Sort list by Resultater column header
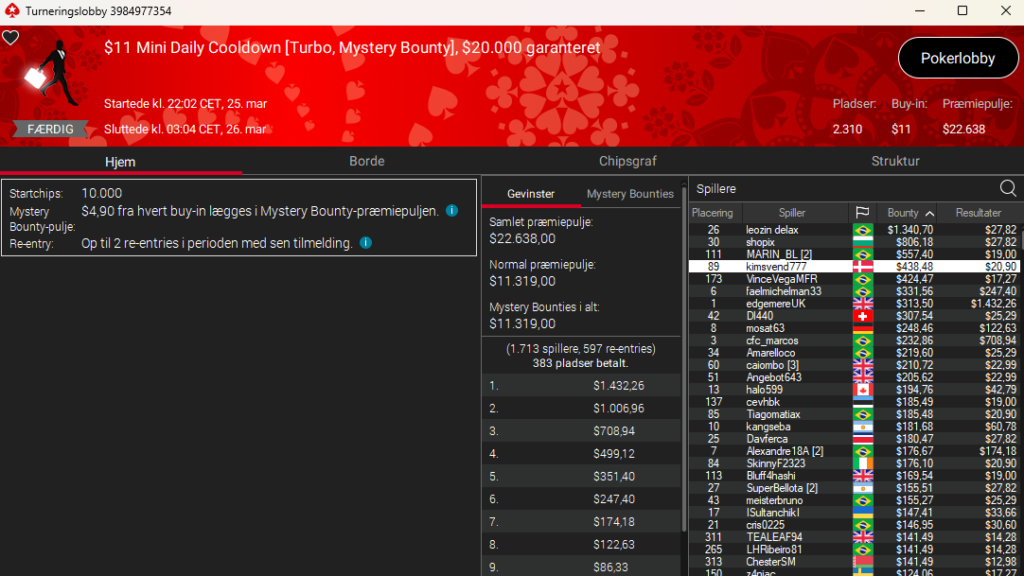Screen dimensions: 1024x576 coord(978,213)
